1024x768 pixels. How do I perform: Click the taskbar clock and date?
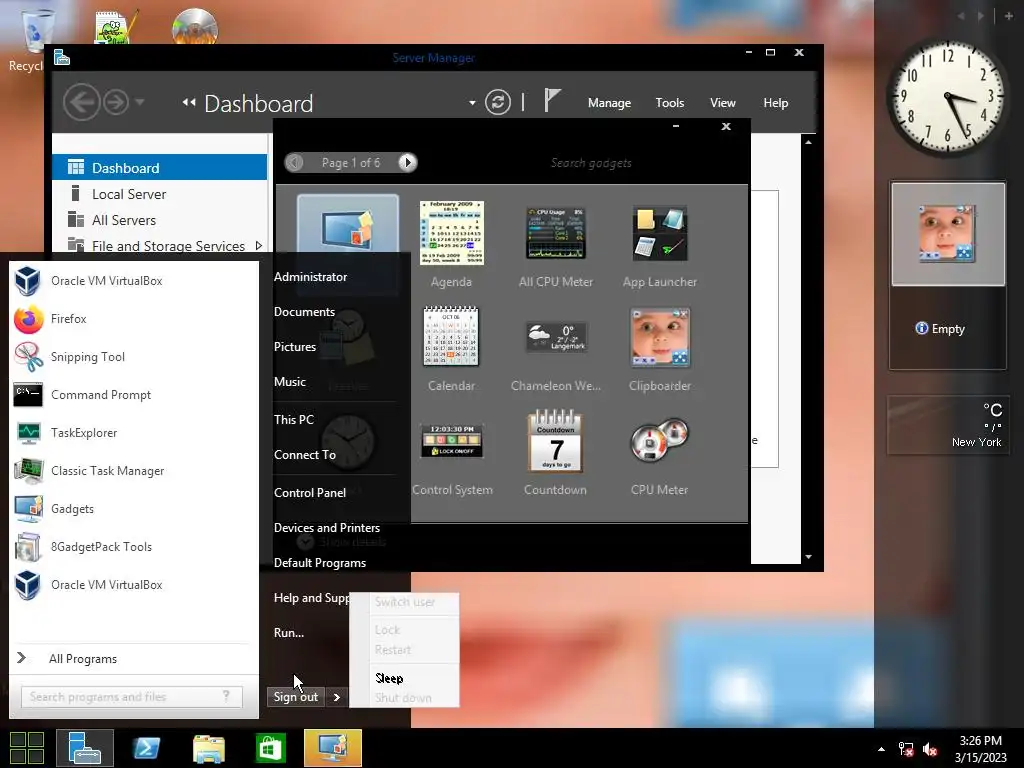(980, 749)
